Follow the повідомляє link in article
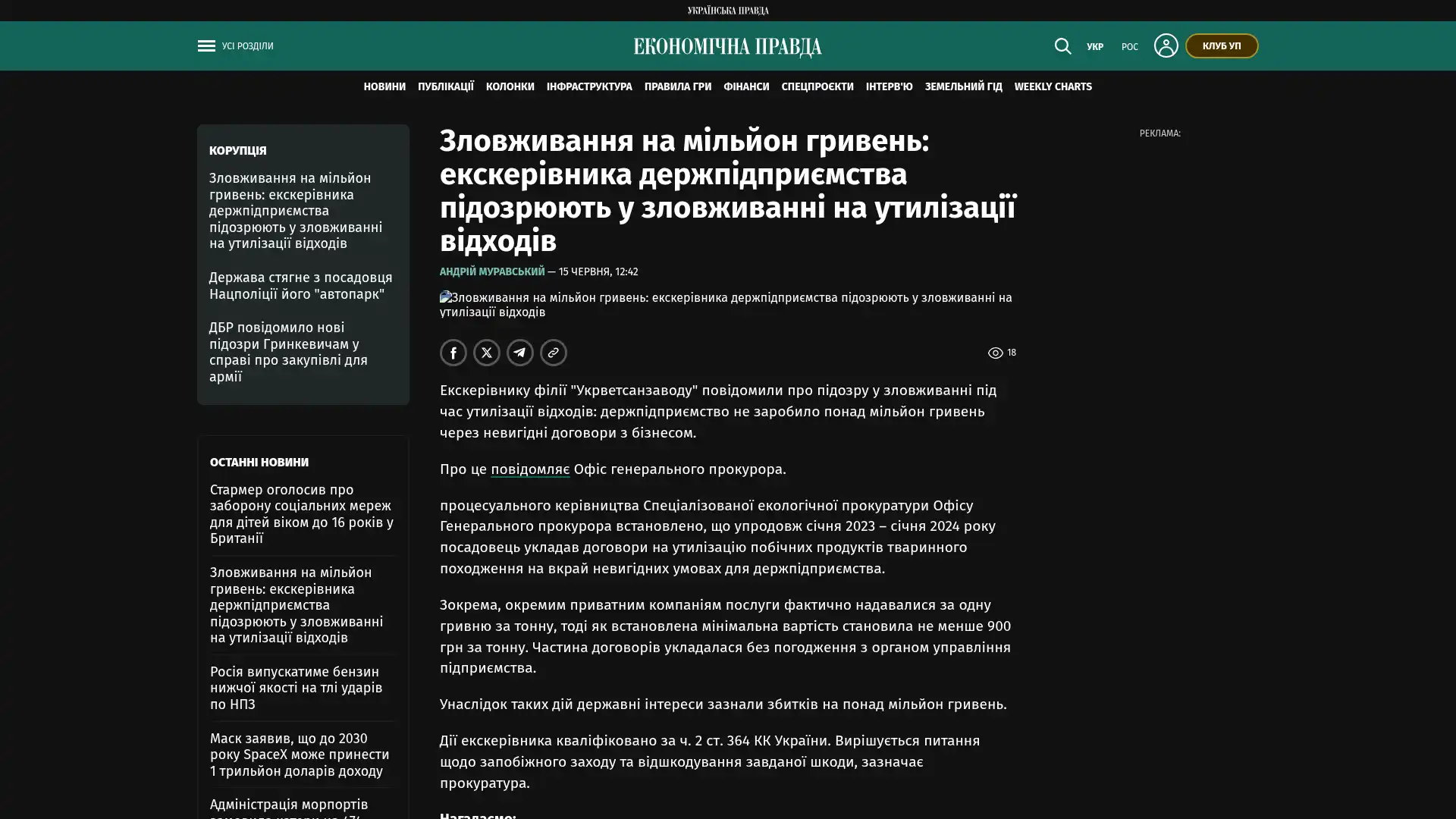This screenshot has width=1456, height=819. point(530,469)
